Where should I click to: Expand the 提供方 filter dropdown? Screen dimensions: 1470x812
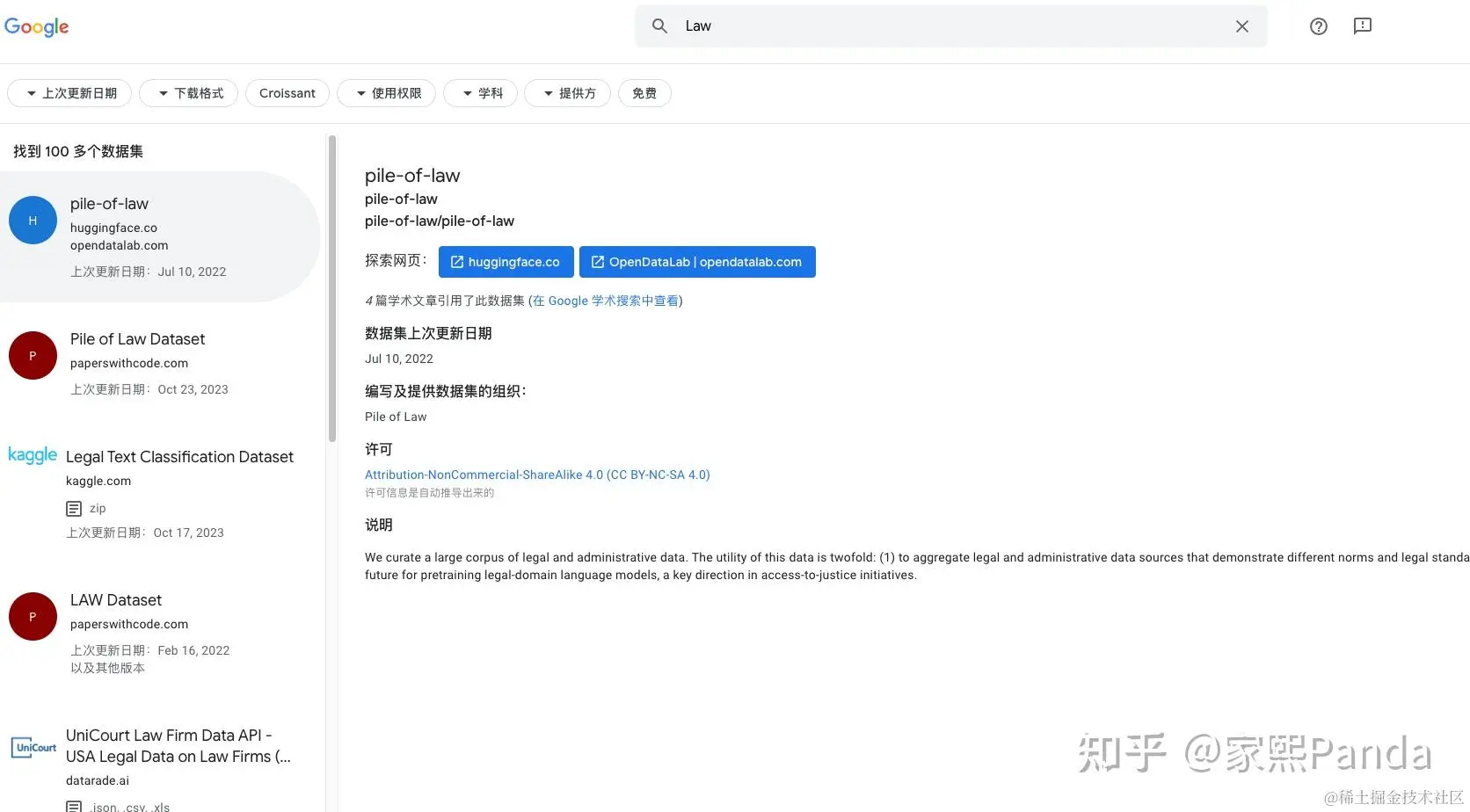[x=567, y=93]
